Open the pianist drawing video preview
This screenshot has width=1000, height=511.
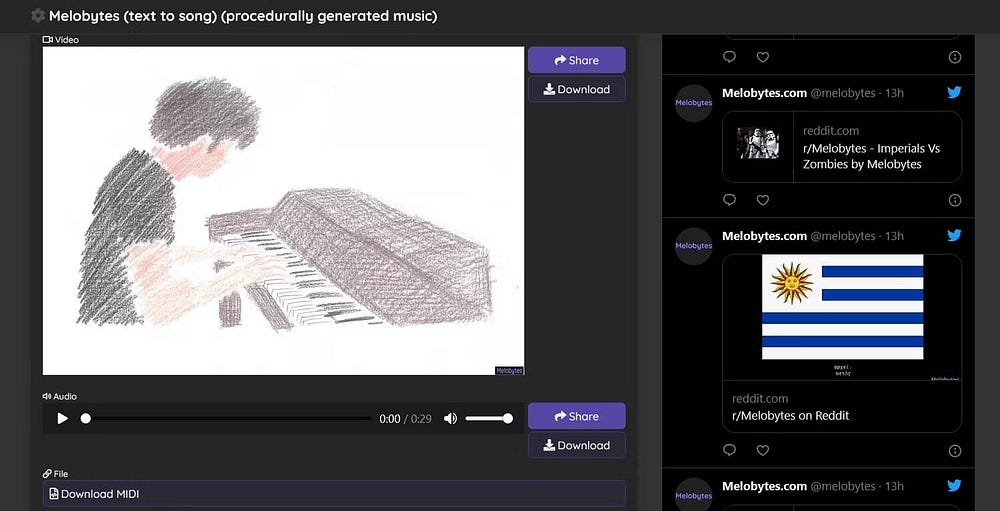click(283, 211)
